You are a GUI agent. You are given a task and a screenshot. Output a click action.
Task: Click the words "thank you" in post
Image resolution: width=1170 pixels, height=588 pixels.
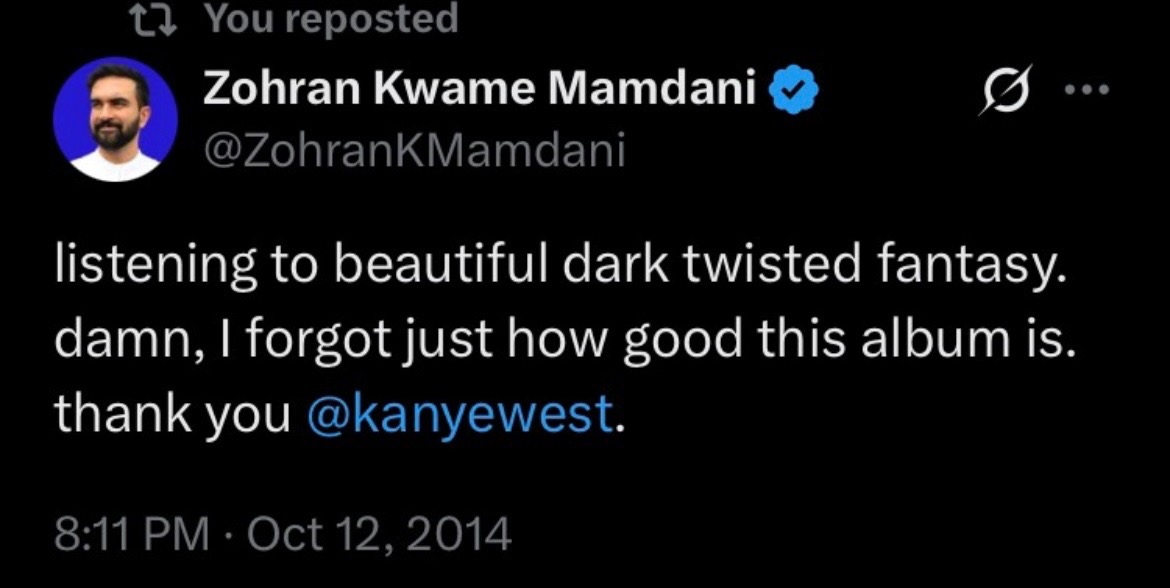point(171,415)
